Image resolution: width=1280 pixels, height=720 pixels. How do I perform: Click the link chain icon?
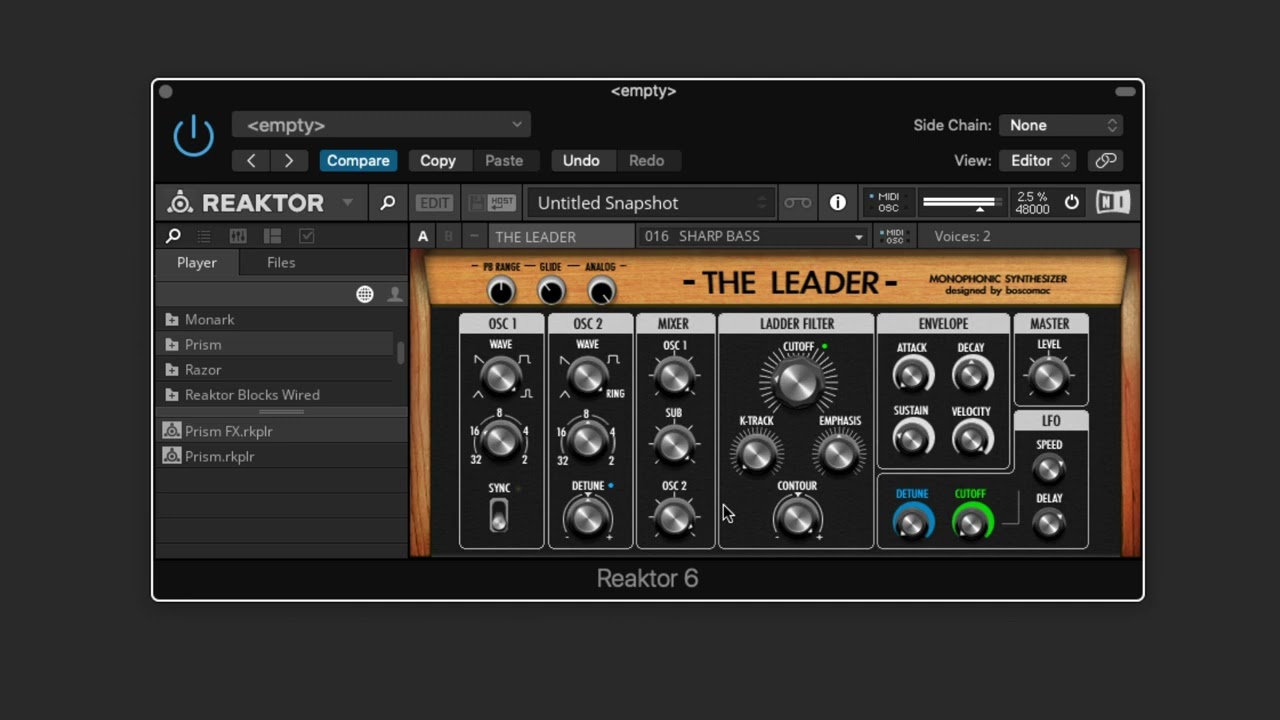[1105, 160]
